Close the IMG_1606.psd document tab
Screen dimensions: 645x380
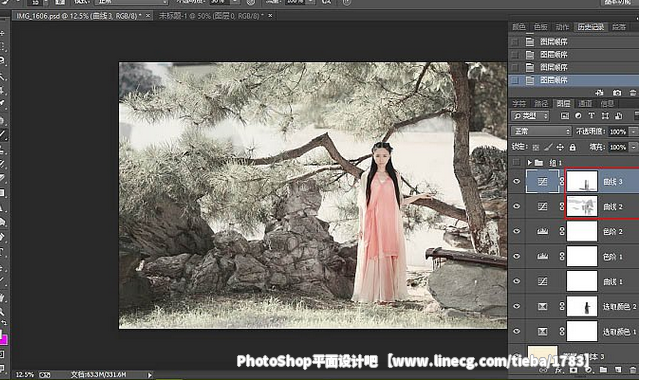[x=148, y=16]
